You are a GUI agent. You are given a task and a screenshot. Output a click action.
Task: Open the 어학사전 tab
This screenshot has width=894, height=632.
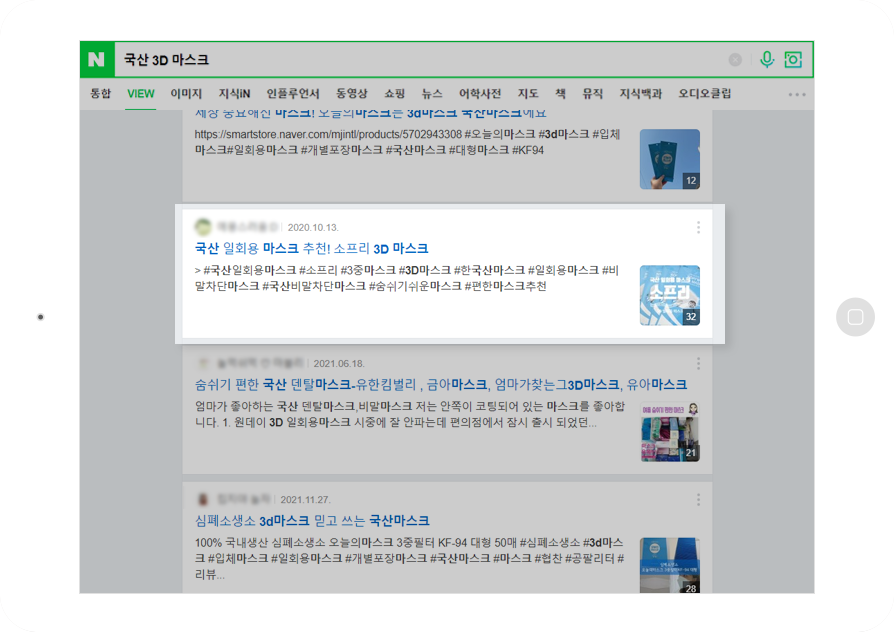pyautogui.click(x=480, y=94)
